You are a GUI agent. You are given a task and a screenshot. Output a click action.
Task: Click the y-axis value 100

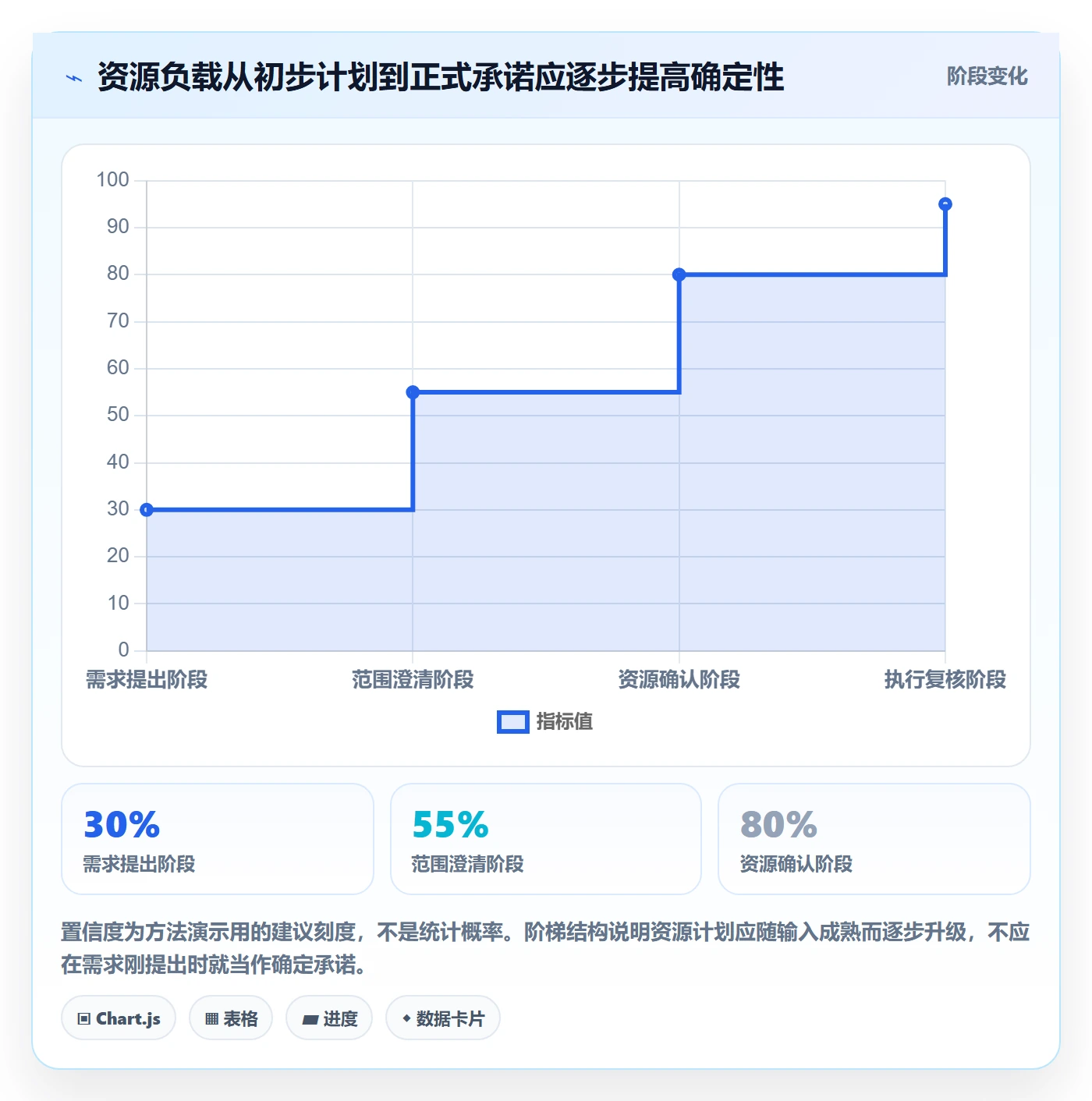tap(112, 180)
